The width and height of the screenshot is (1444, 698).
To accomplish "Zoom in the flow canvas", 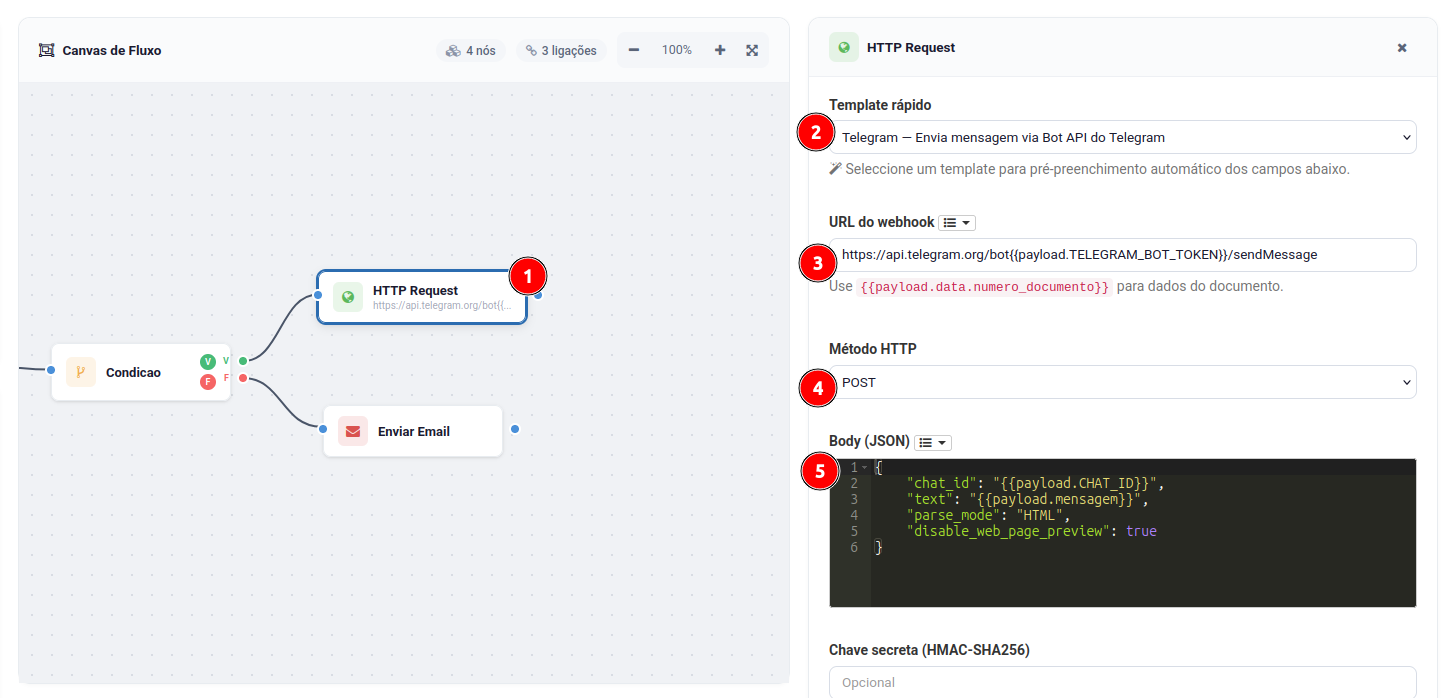I will coord(720,50).
